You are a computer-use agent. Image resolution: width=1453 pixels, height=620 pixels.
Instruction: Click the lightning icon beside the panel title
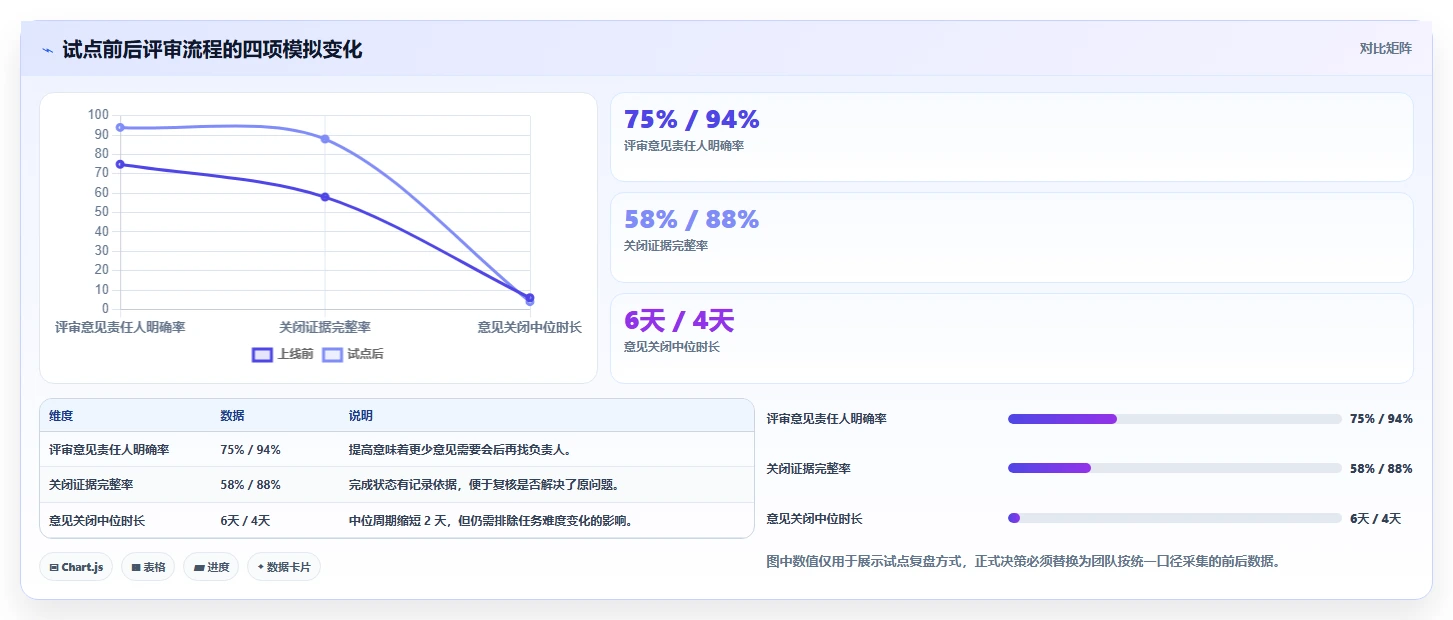[x=47, y=50]
